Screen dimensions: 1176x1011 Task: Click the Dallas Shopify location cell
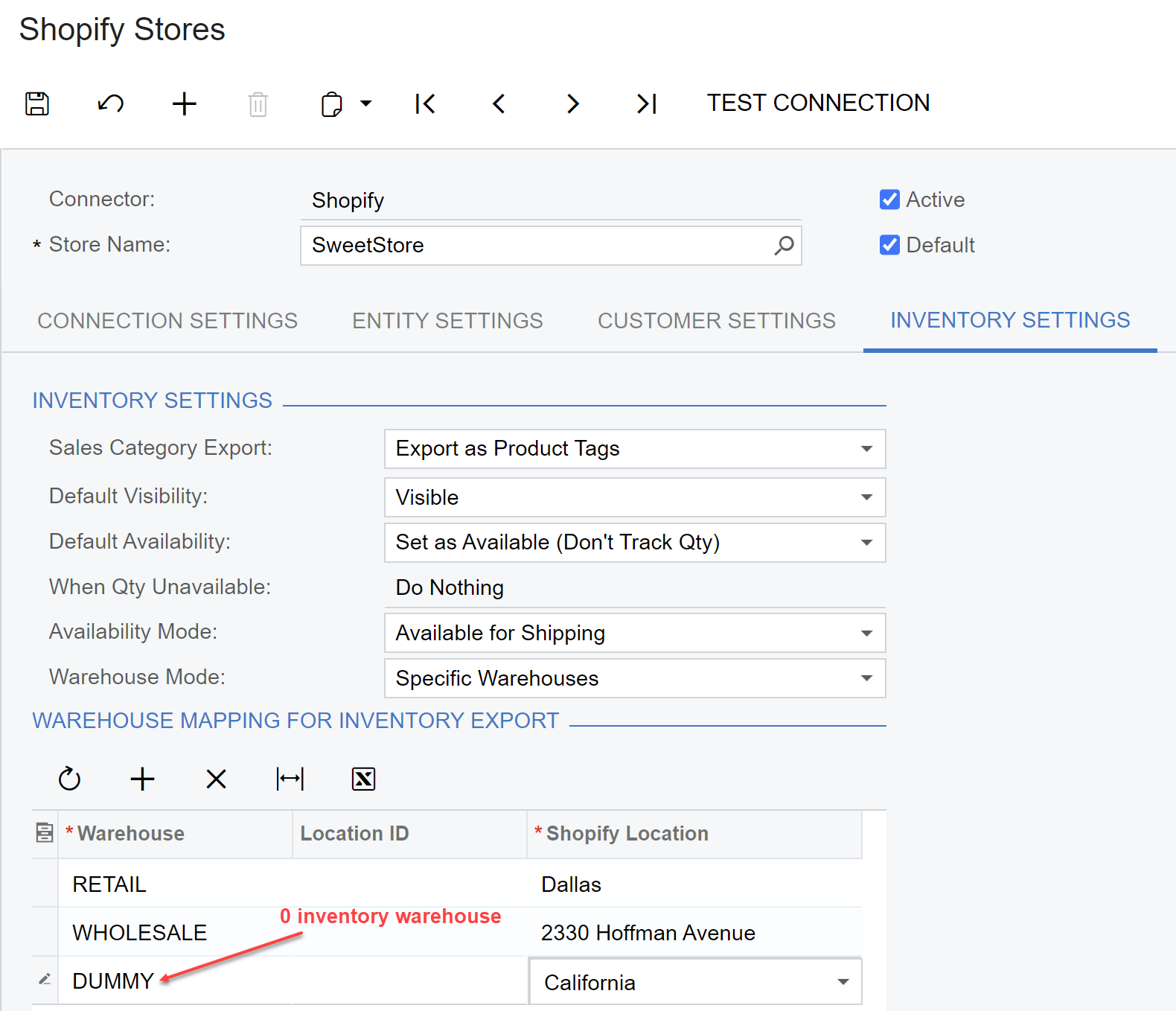pos(695,884)
